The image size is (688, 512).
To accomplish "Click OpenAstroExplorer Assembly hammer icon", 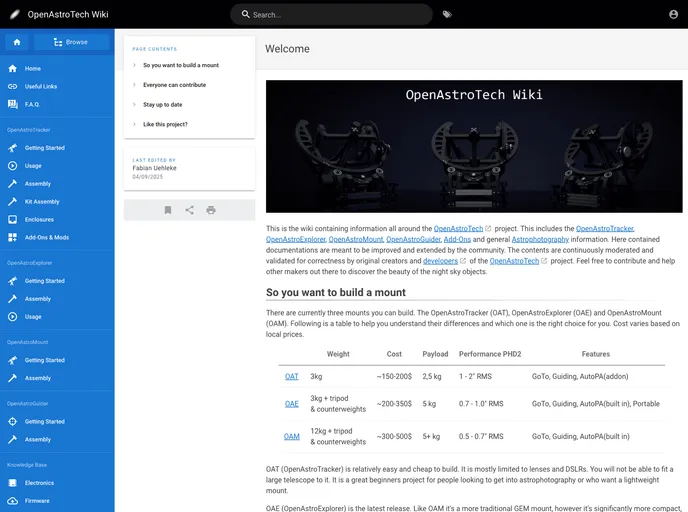I will (x=12, y=299).
